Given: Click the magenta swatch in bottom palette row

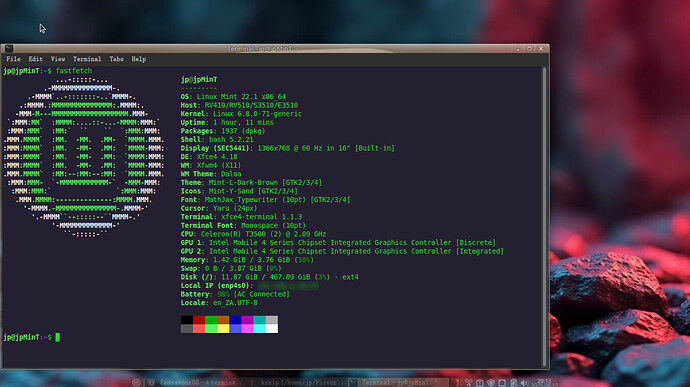Looking at the screenshot, I should tap(248, 328).
